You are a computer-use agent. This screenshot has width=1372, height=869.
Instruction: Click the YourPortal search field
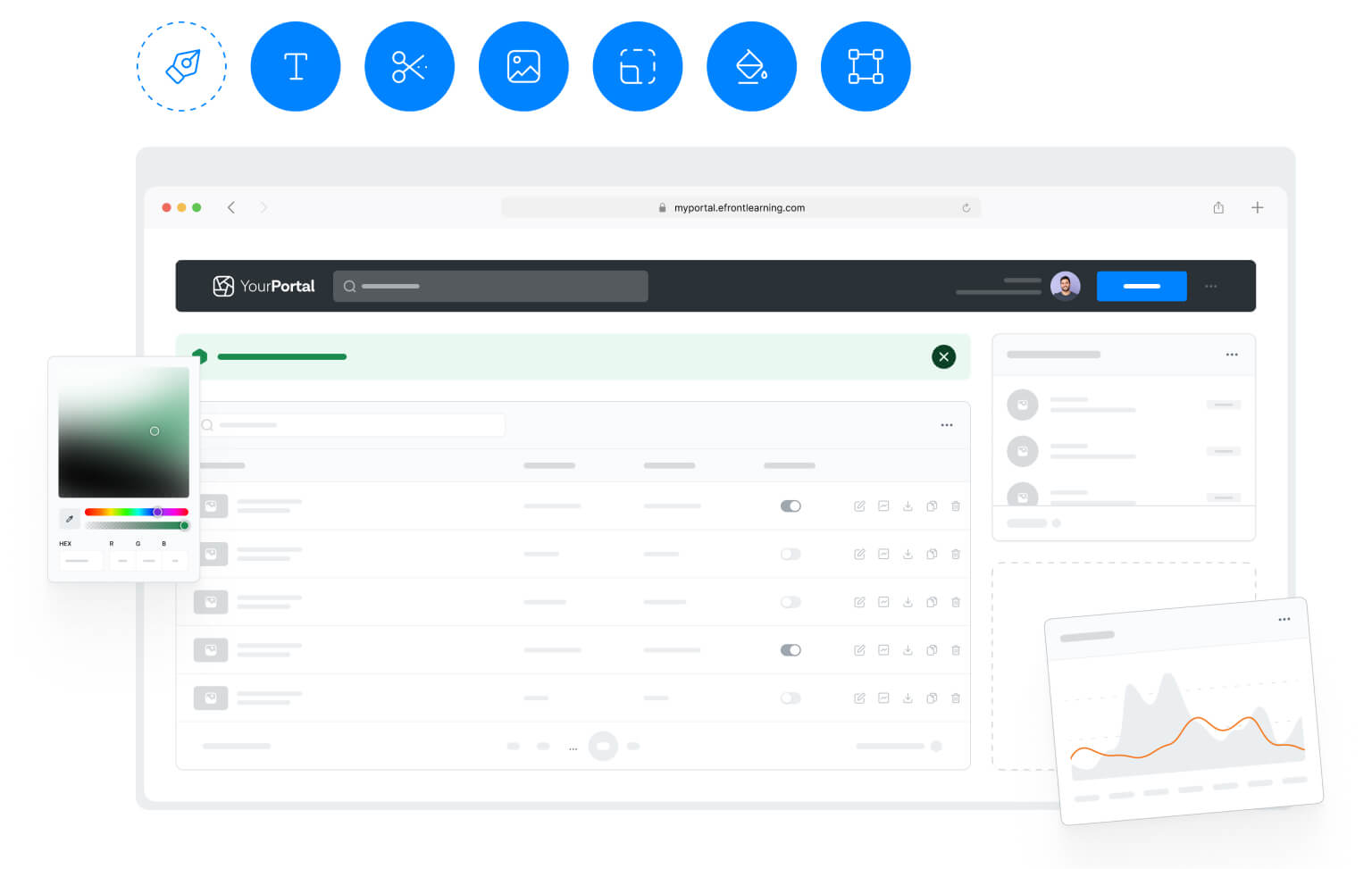click(490, 286)
